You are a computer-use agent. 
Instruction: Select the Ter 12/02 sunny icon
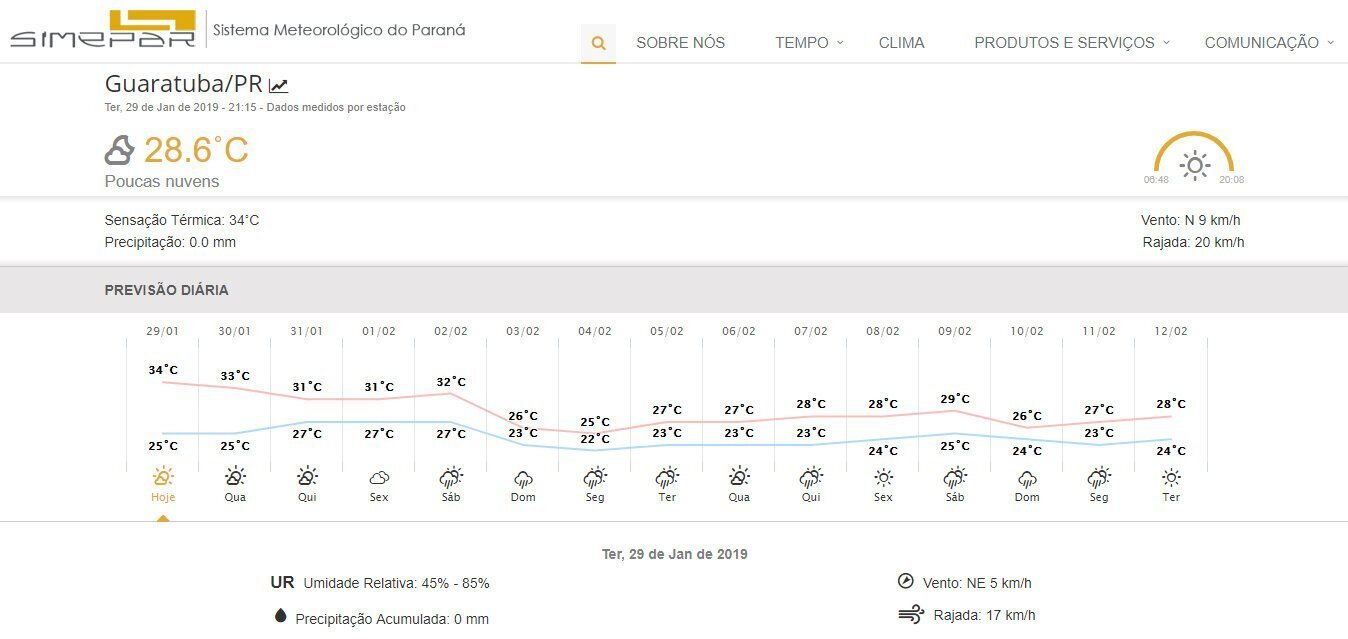(1171, 478)
